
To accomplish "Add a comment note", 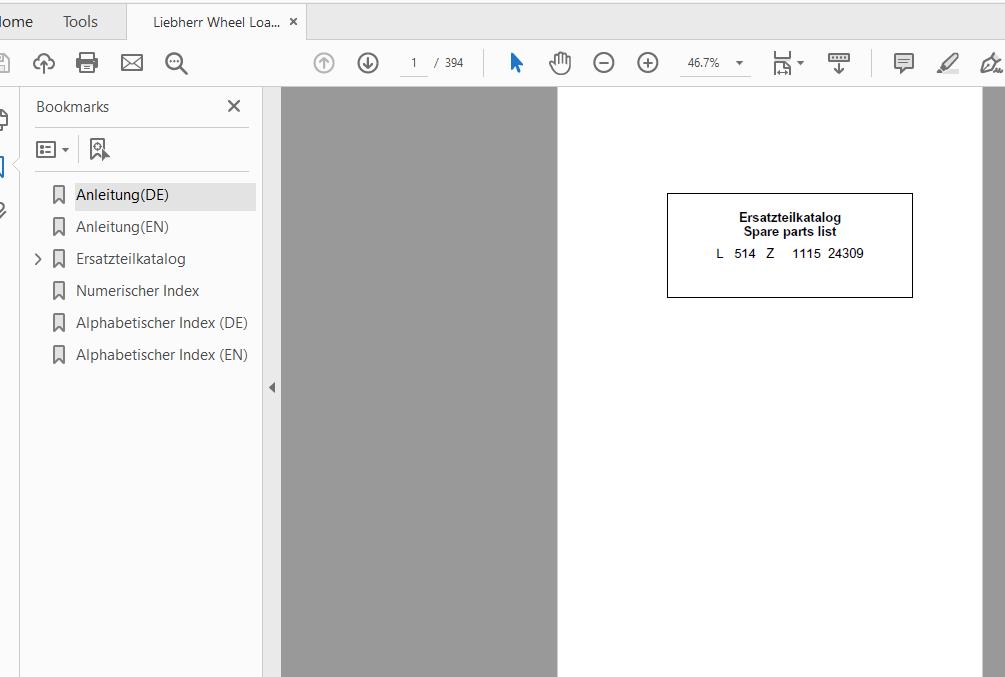I will (x=904, y=63).
